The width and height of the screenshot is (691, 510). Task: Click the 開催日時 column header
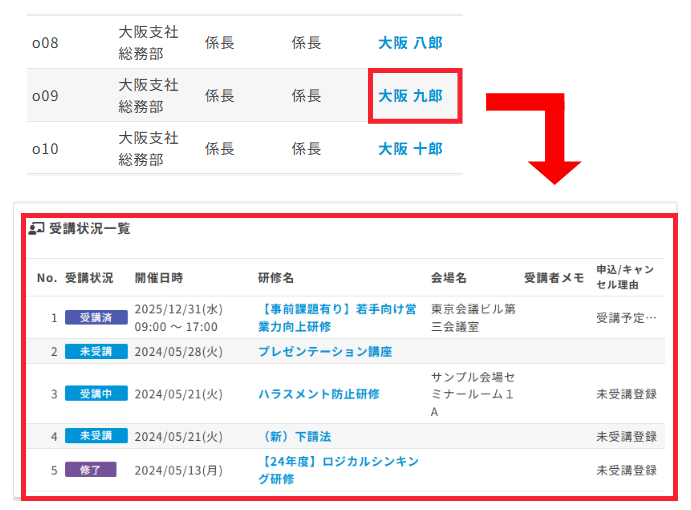click(x=159, y=278)
